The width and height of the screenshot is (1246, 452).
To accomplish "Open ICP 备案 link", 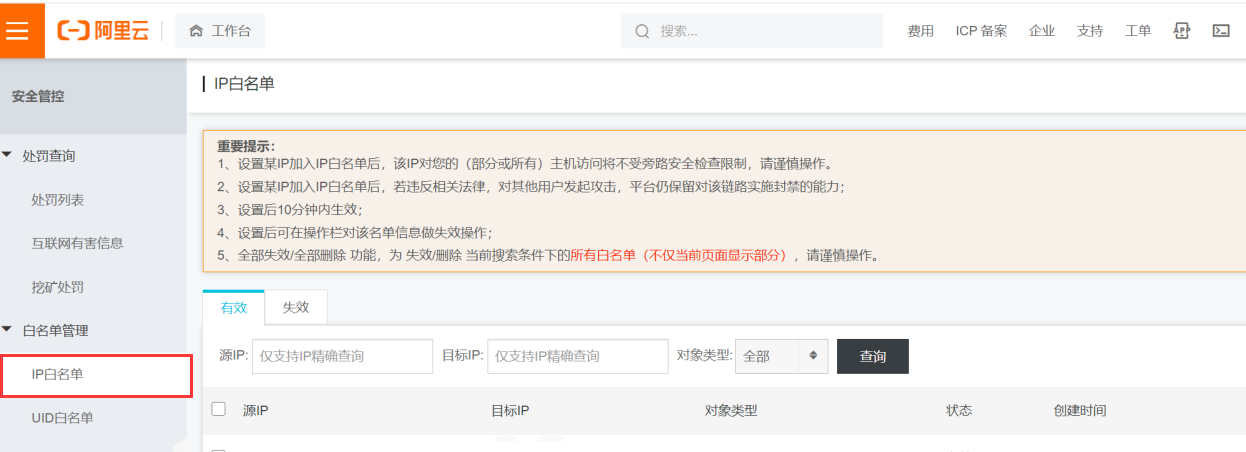I will click(981, 31).
